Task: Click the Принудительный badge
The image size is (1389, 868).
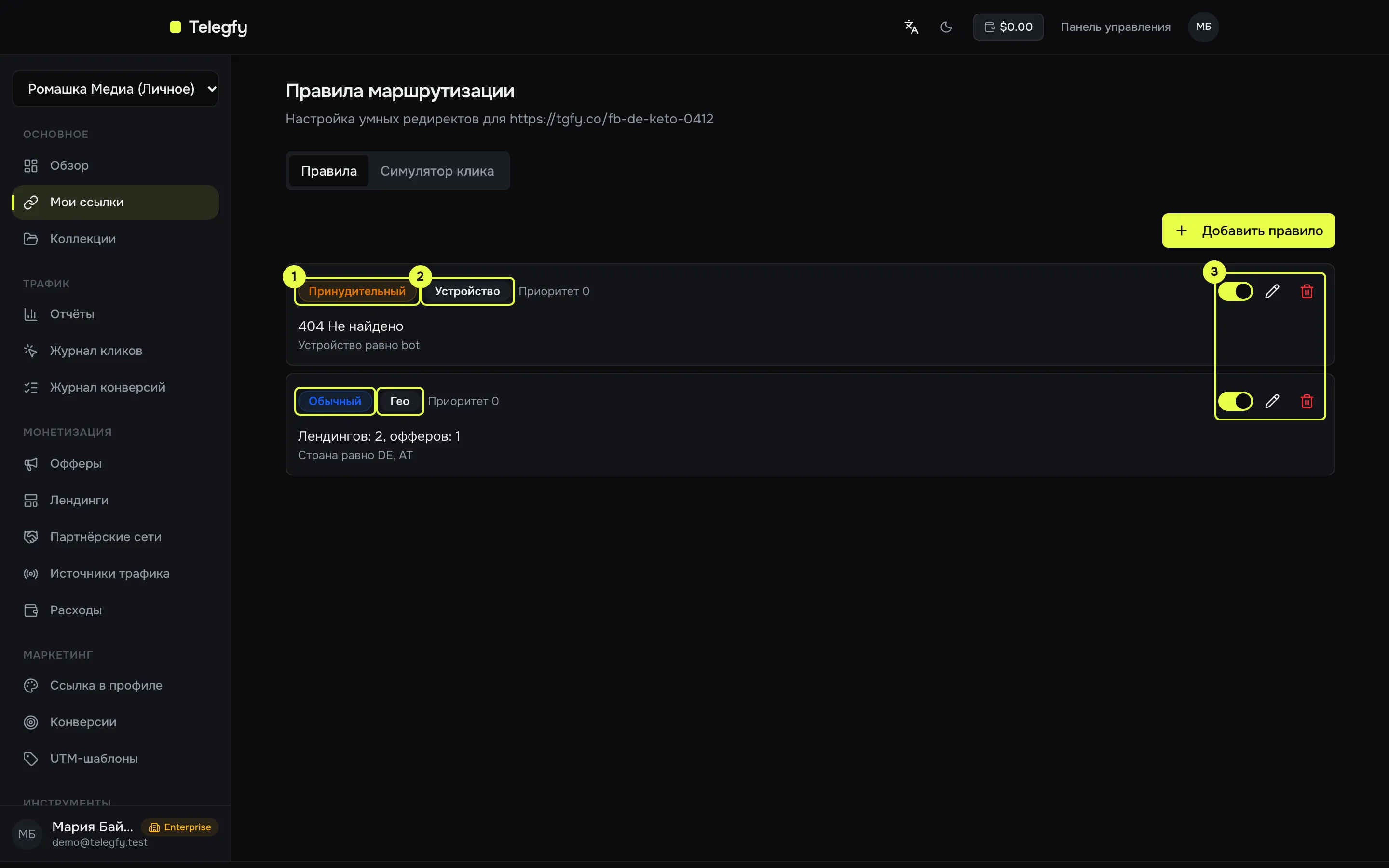Action: [357, 292]
